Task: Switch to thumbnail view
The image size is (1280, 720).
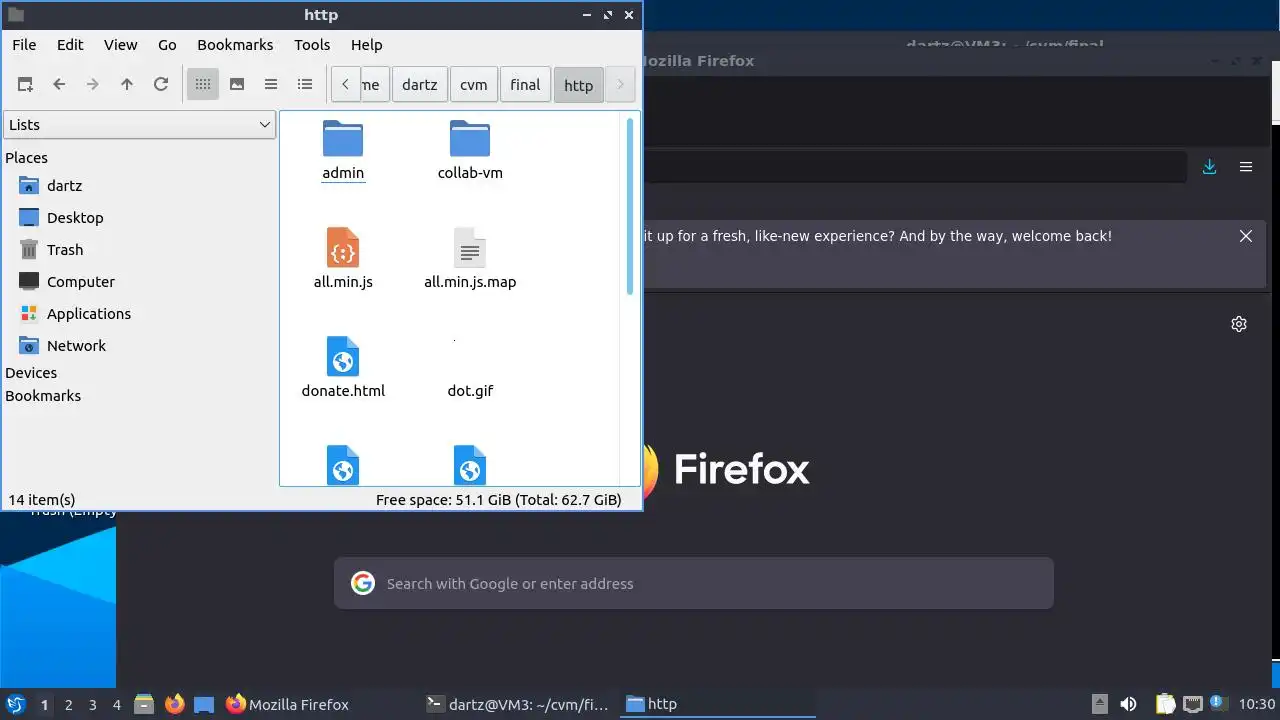Action: click(237, 85)
